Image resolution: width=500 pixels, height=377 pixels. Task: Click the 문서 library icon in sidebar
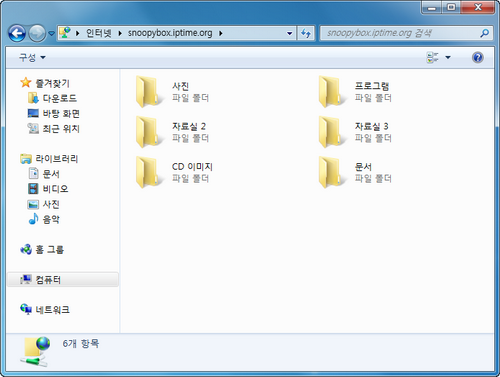point(33,173)
